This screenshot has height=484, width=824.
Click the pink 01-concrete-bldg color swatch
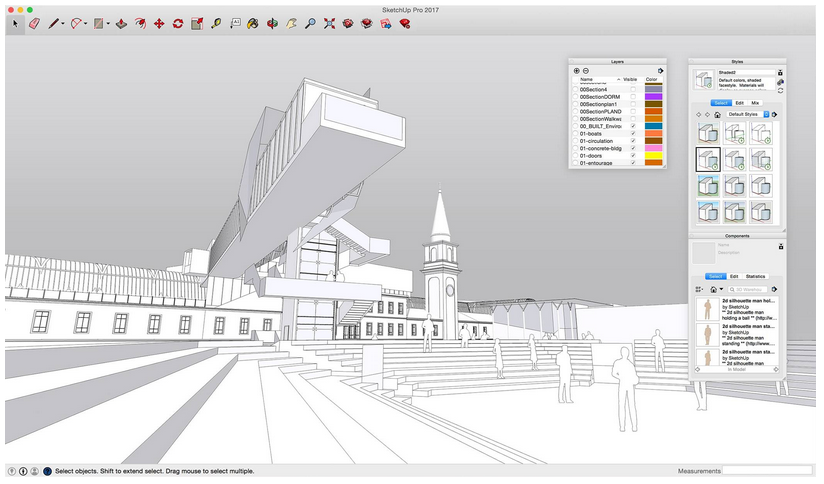coord(653,148)
